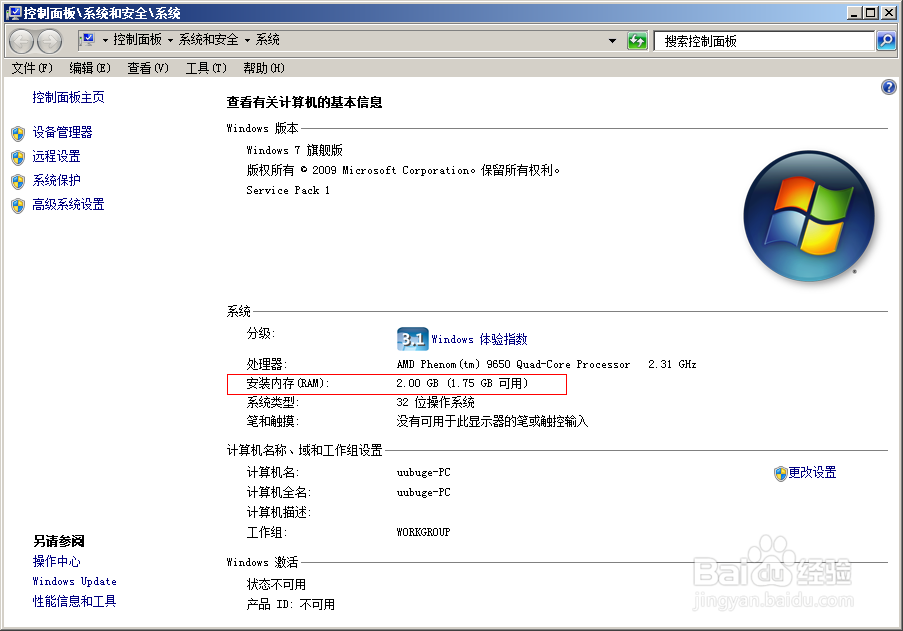Click 状态不可用 activation text

pyautogui.click(x=276, y=584)
